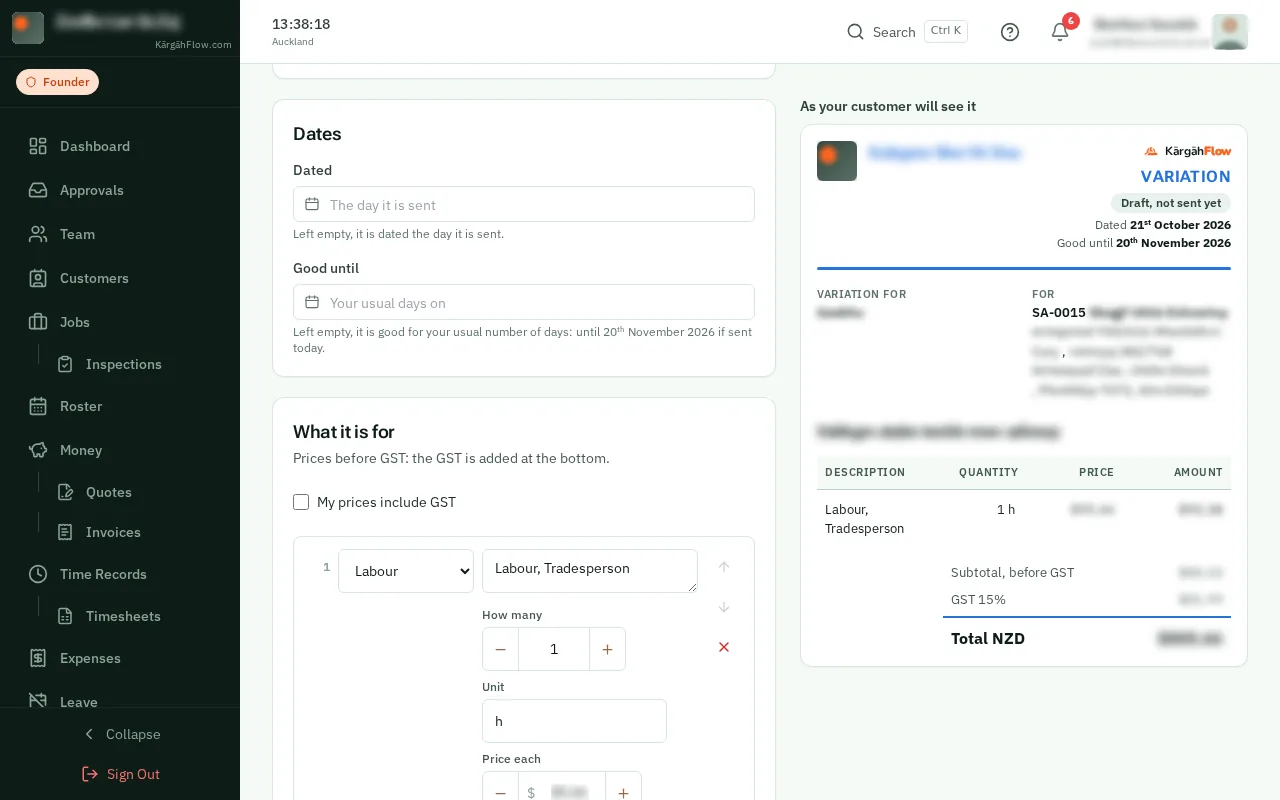Click the Dated date field

524,204
